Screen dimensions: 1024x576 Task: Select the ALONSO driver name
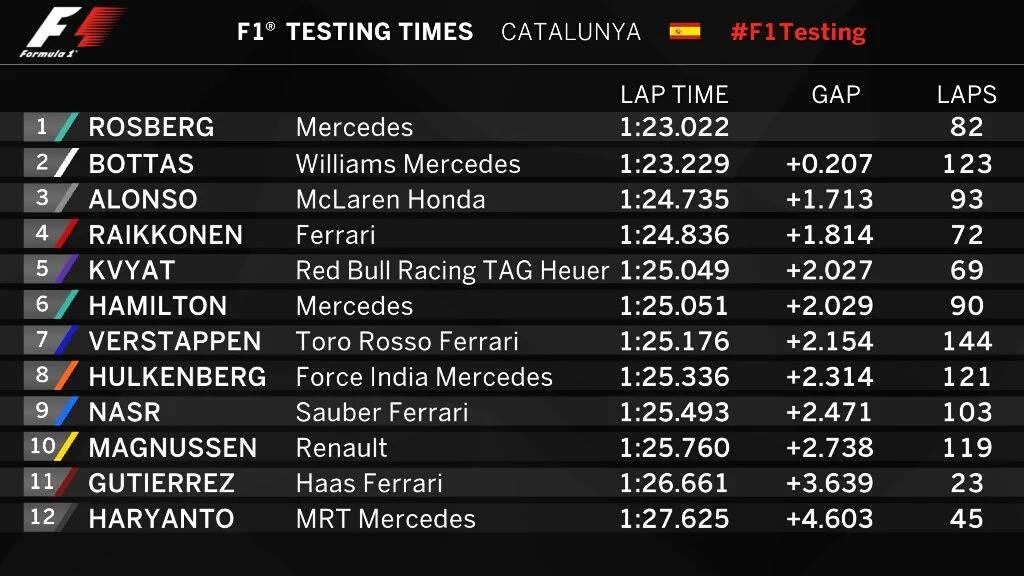(143, 199)
